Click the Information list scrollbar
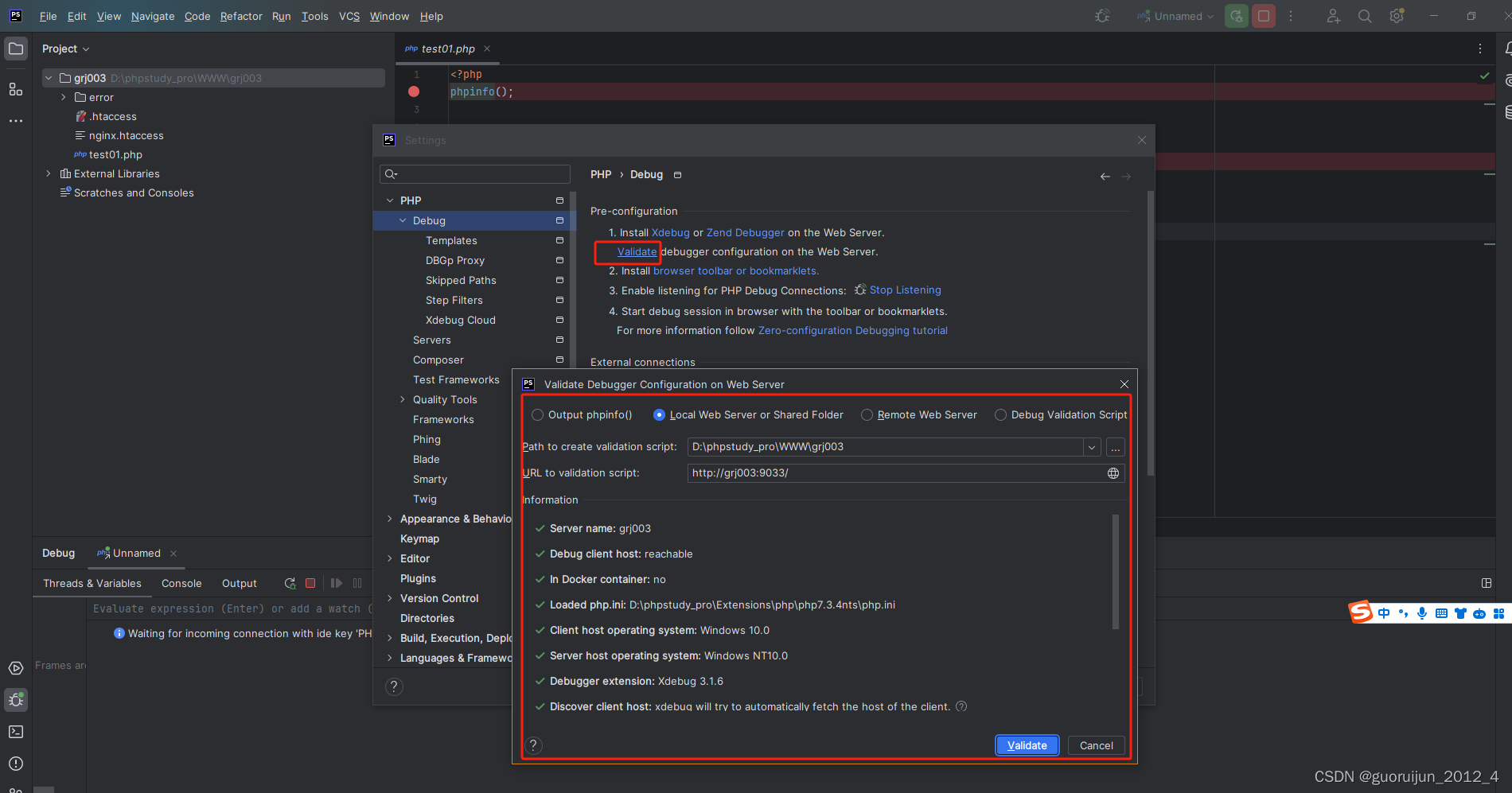 (x=1115, y=572)
